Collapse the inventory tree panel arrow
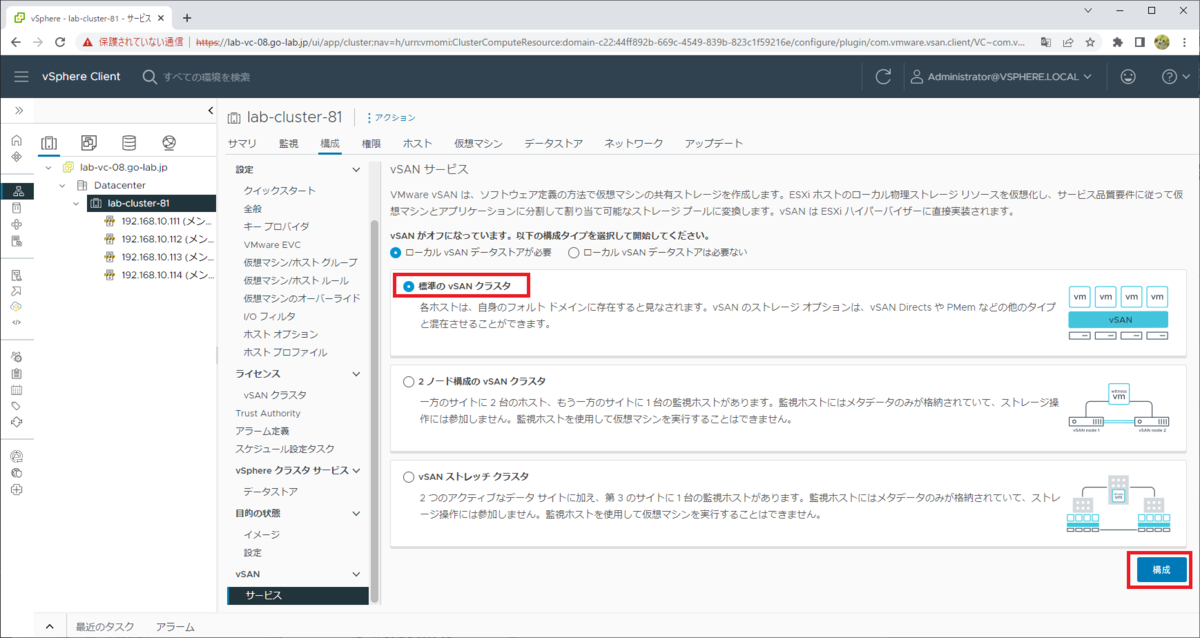The height and width of the screenshot is (638, 1200). coord(210,110)
